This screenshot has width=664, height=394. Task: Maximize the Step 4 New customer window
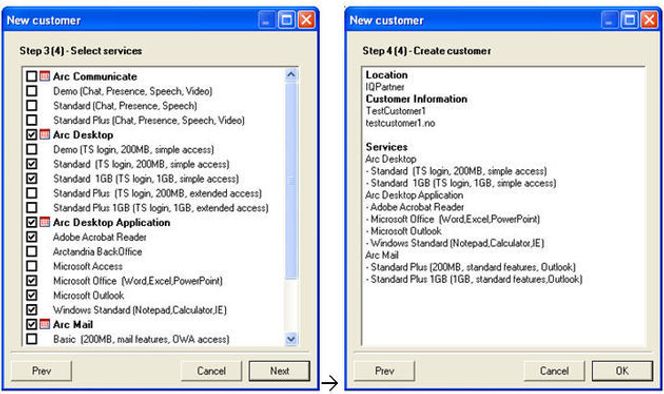click(x=630, y=20)
